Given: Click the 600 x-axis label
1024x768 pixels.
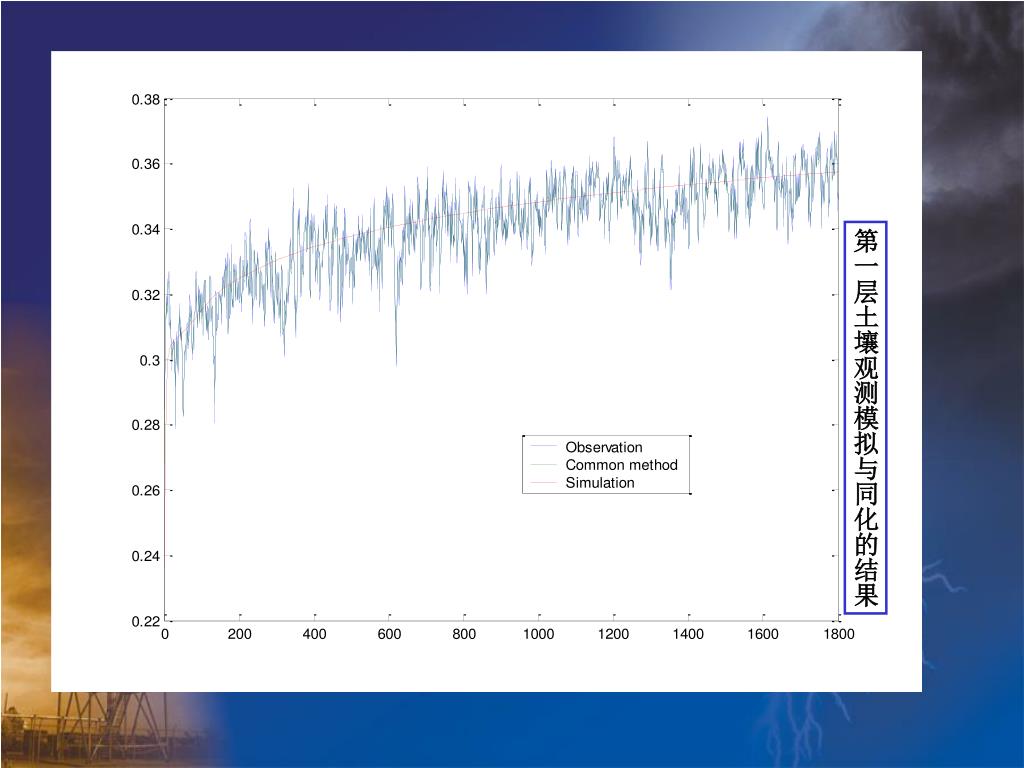Looking at the screenshot, I should click(x=389, y=634).
